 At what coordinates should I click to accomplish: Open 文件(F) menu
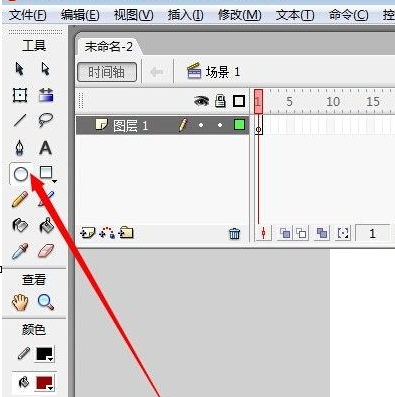pyautogui.click(x=27, y=15)
